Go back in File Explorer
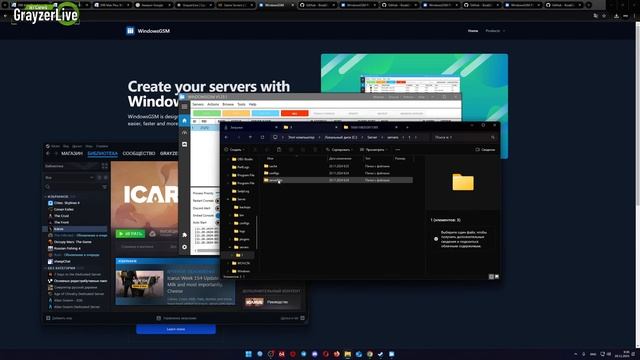640x360 pixels. pos(227,138)
